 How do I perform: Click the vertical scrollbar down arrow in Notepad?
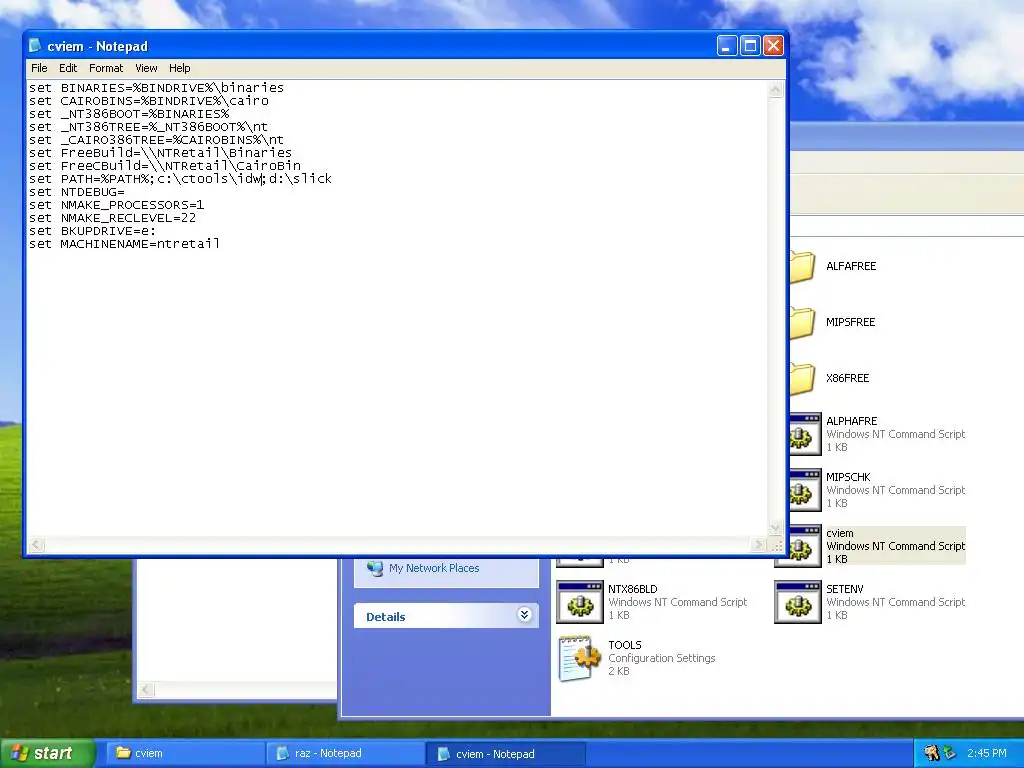coord(775,528)
